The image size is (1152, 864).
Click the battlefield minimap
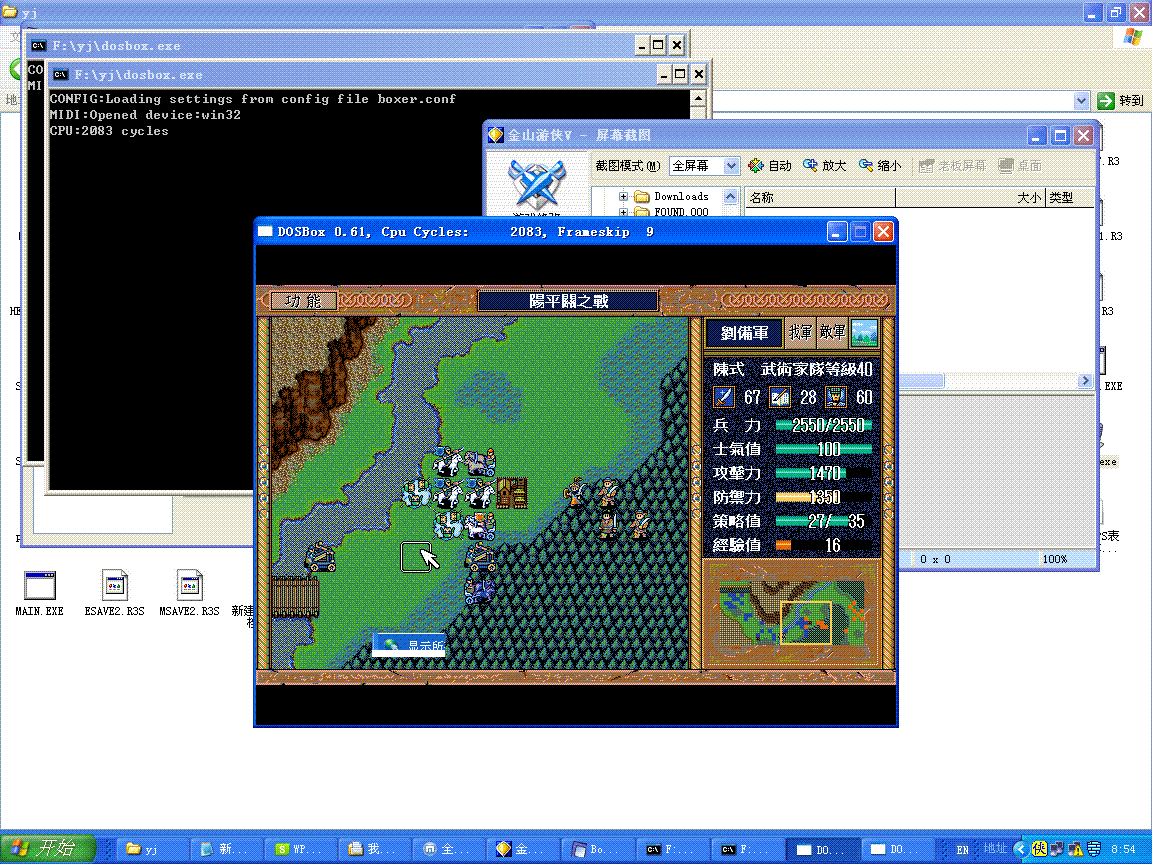pyautogui.click(x=792, y=613)
